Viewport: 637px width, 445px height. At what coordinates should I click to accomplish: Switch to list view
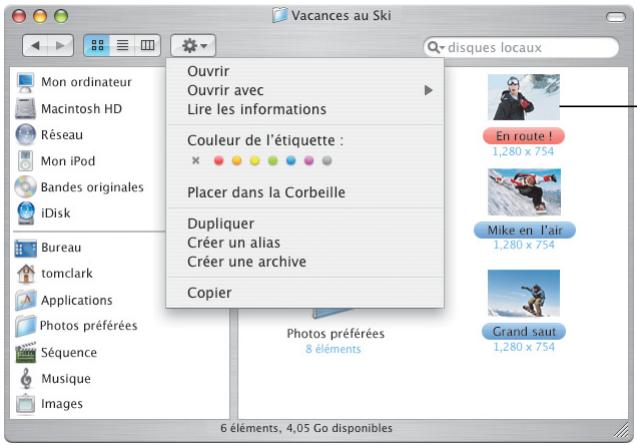click(122, 45)
